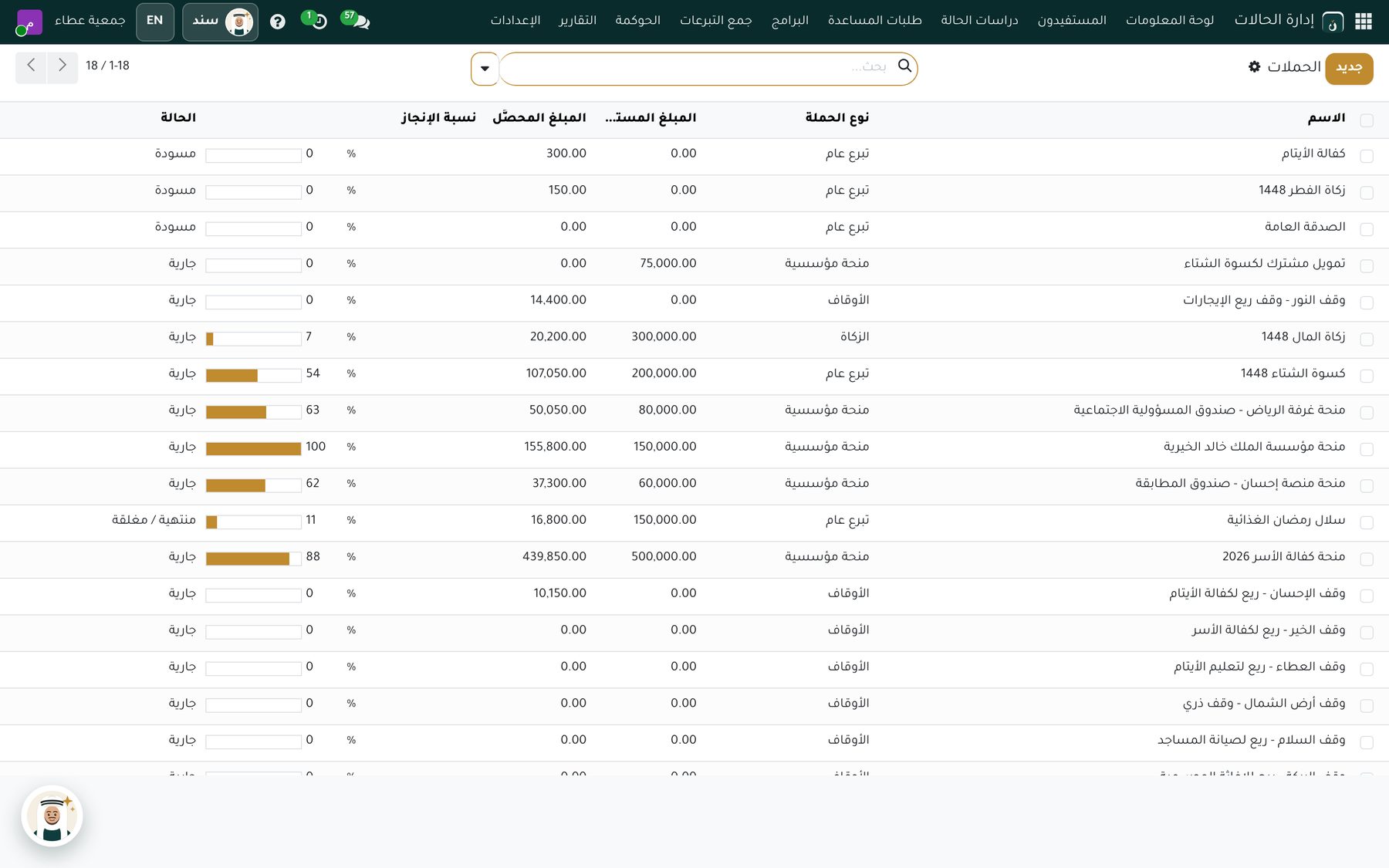This screenshot has width=1389, height=868.
Task: Click the منتهية / مغلقة status cell
Action: click(x=154, y=520)
